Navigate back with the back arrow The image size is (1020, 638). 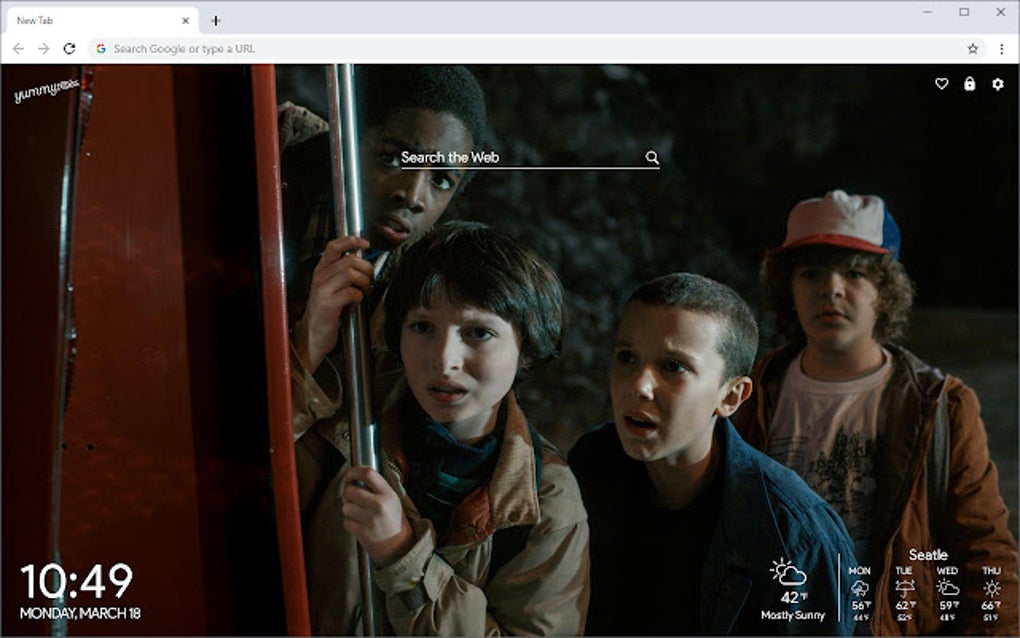(x=17, y=47)
